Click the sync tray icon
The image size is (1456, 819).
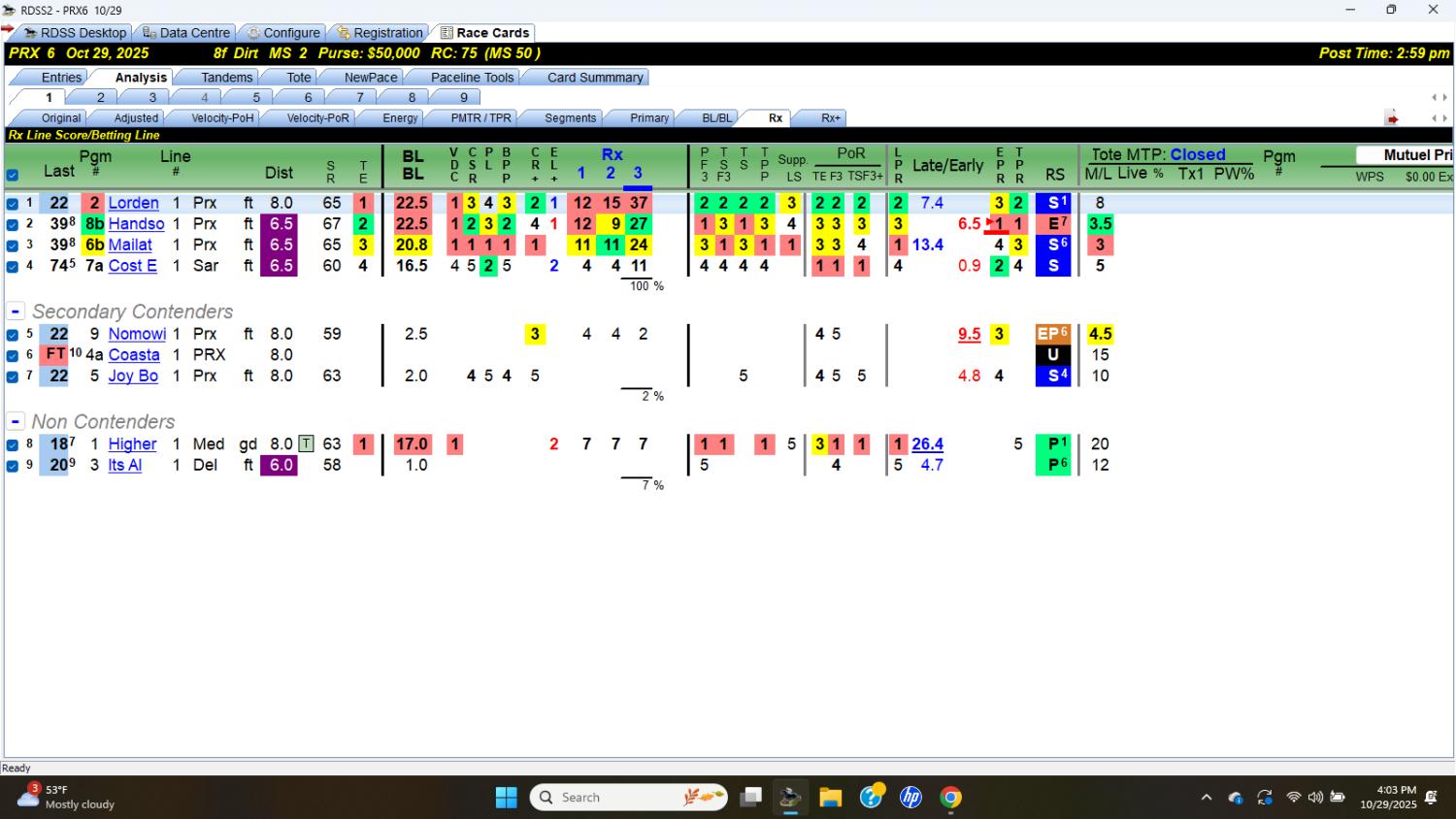(x=1265, y=798)
